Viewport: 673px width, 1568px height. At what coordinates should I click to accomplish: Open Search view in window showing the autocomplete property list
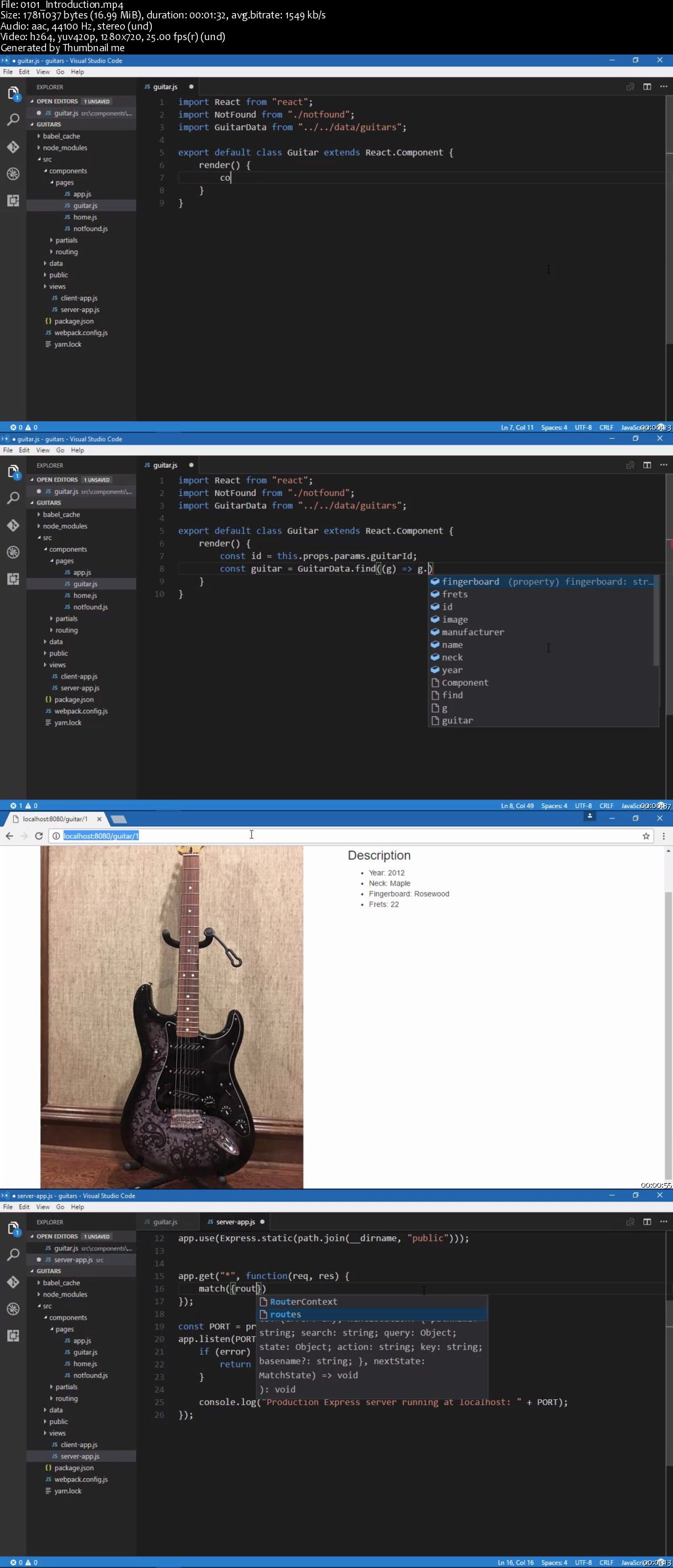point(13,498)
